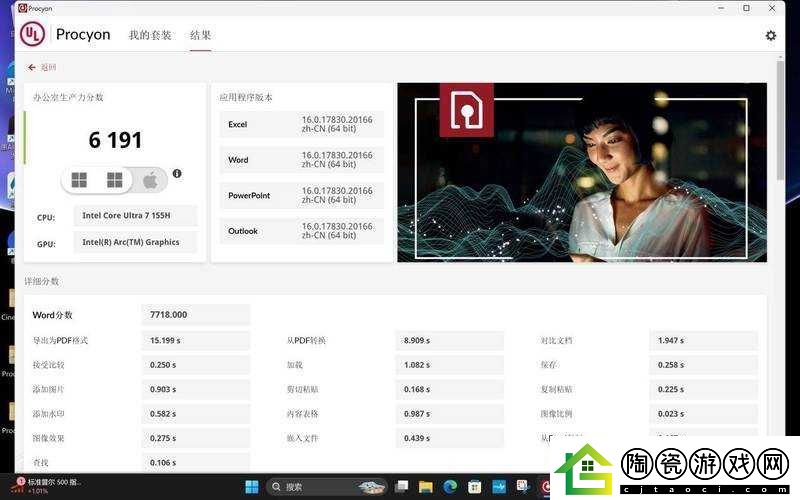This screenshot has width=800, height=500.
Task: Switch to the 我的套装 tab
Action: [150, 35]
